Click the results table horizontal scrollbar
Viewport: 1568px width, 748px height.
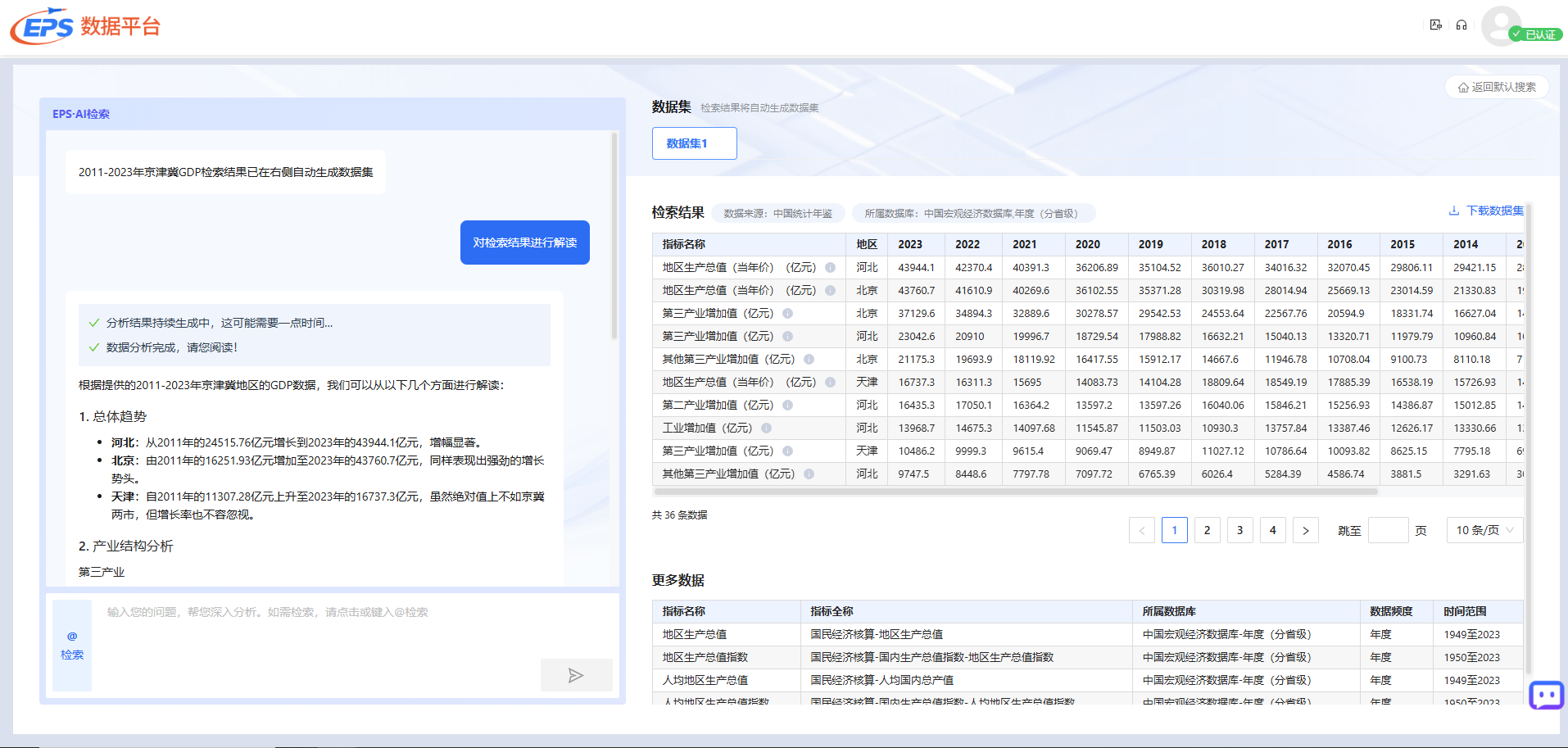1016,492
